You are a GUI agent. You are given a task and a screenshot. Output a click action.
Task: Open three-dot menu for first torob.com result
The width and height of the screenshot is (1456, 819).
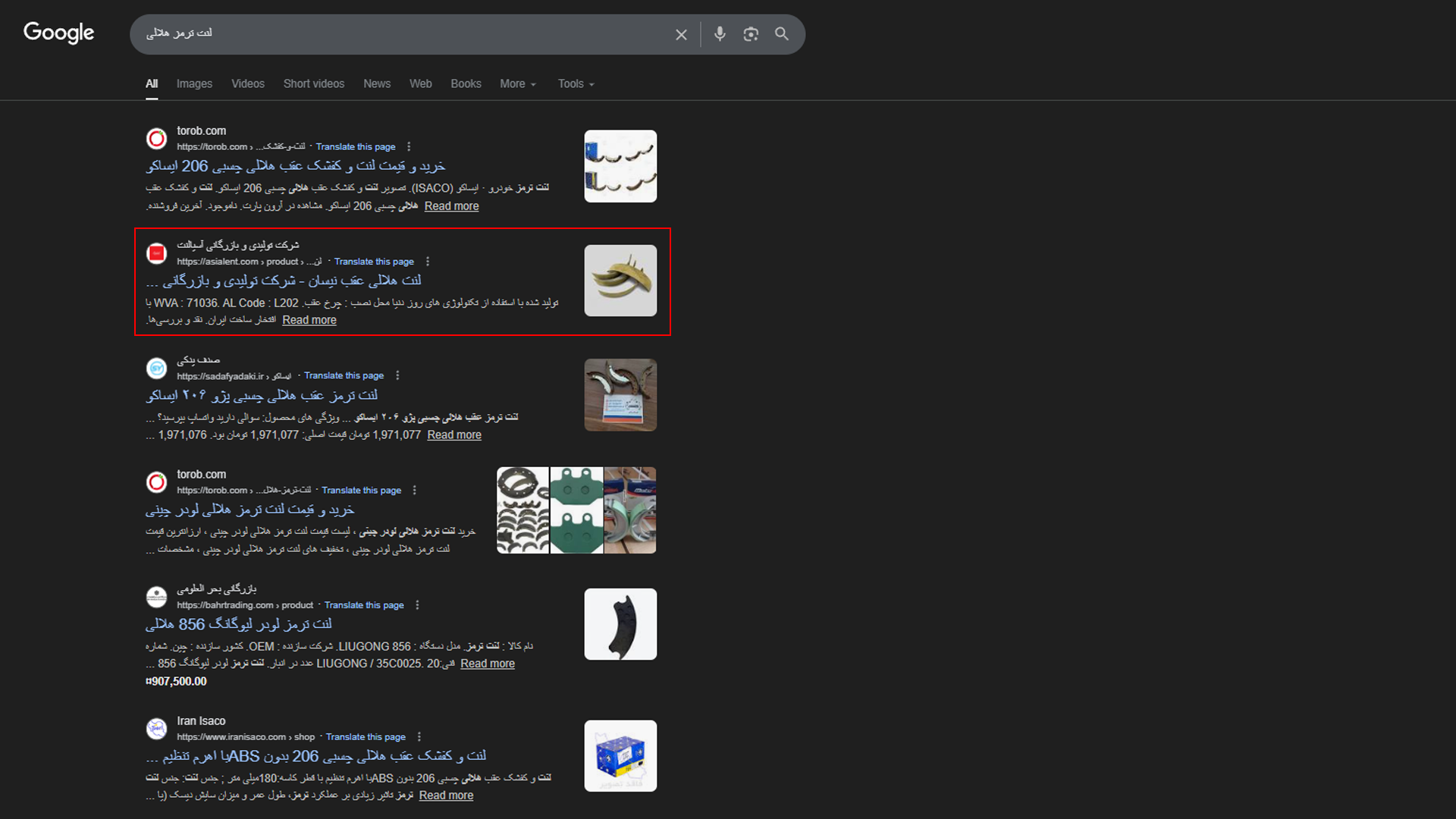click(x=409, y=146)
